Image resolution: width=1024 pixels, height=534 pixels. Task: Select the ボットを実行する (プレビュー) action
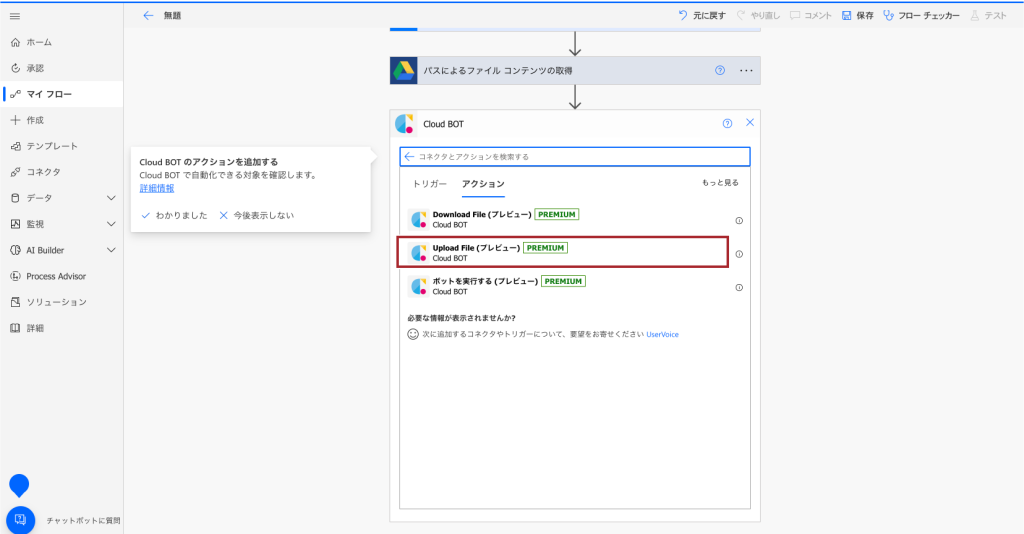pos(563,286)
